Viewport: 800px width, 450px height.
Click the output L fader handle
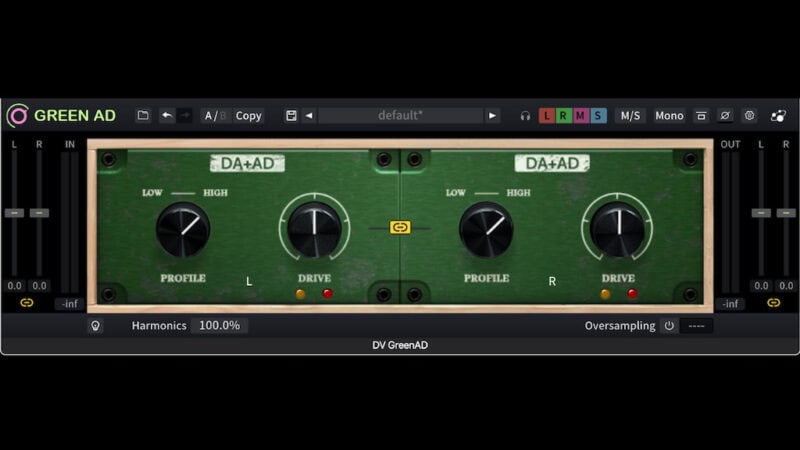coord(761,213)
